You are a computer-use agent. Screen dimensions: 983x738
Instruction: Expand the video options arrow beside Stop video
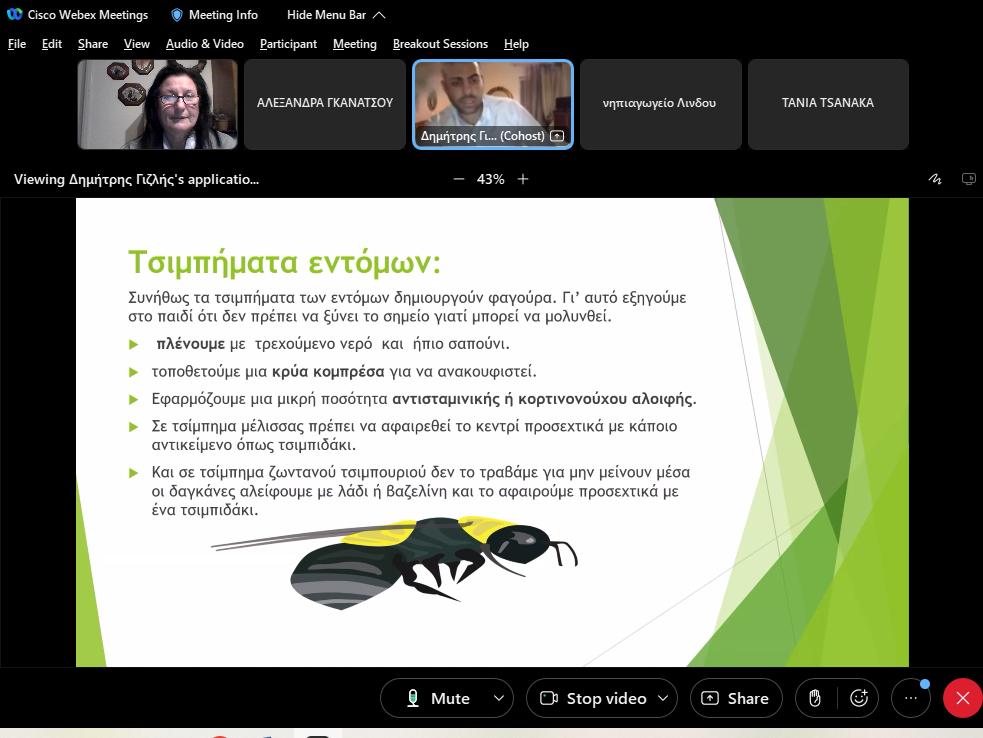click(662, 698)
